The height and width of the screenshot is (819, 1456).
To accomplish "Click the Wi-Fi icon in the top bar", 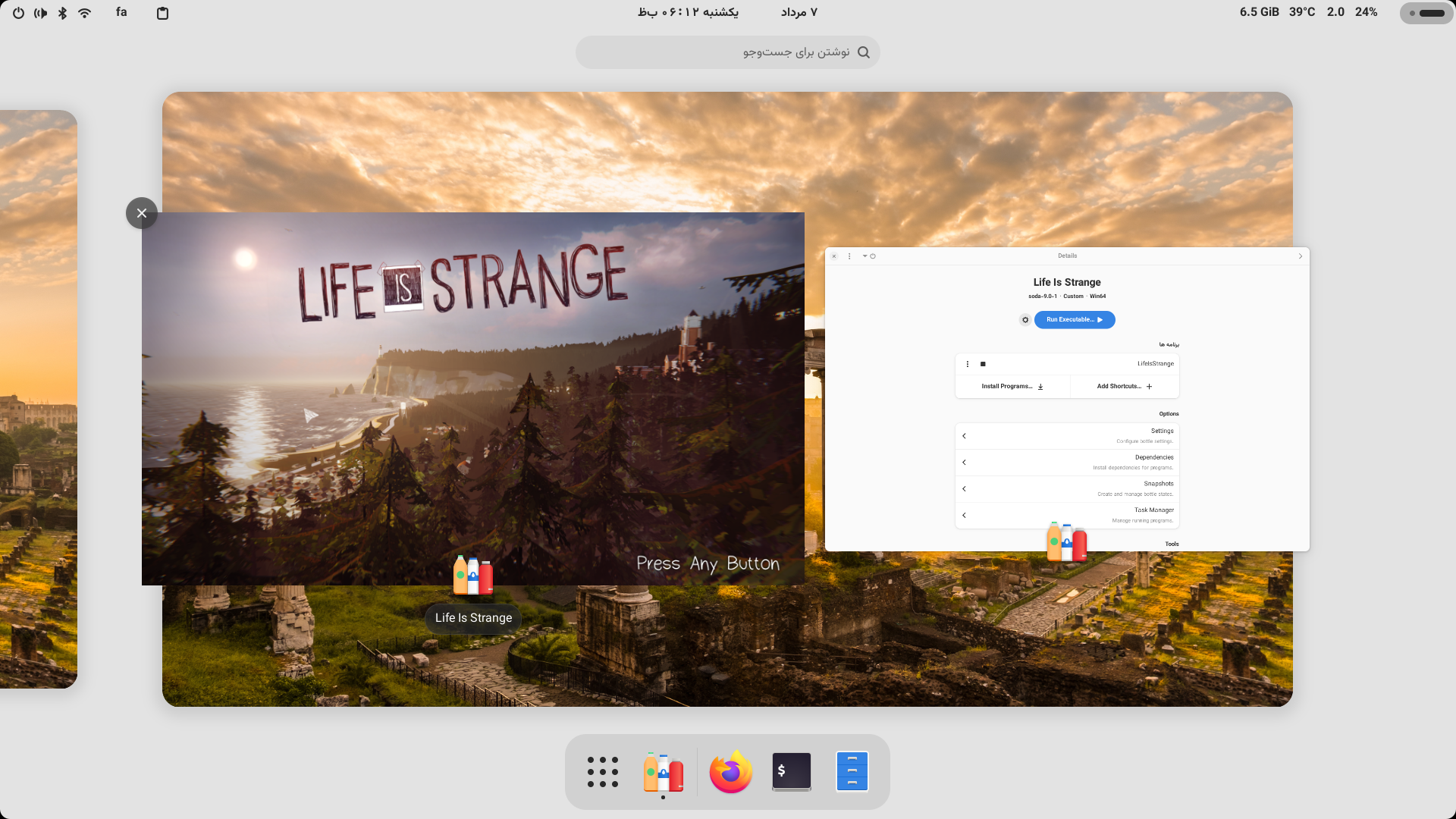I will pos(85,13).
